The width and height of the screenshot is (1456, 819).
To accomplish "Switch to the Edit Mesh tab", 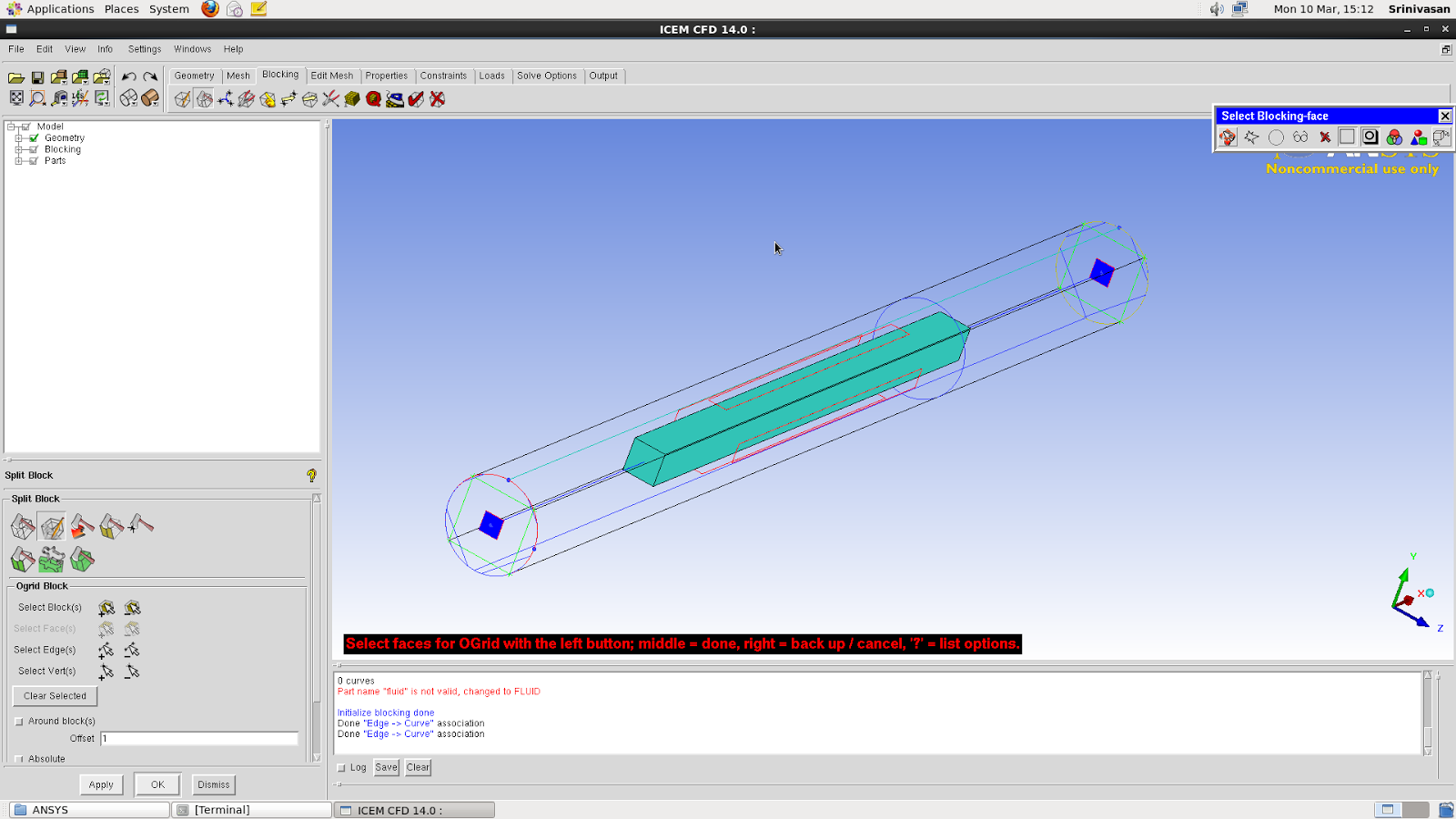I will coord(332,76).
